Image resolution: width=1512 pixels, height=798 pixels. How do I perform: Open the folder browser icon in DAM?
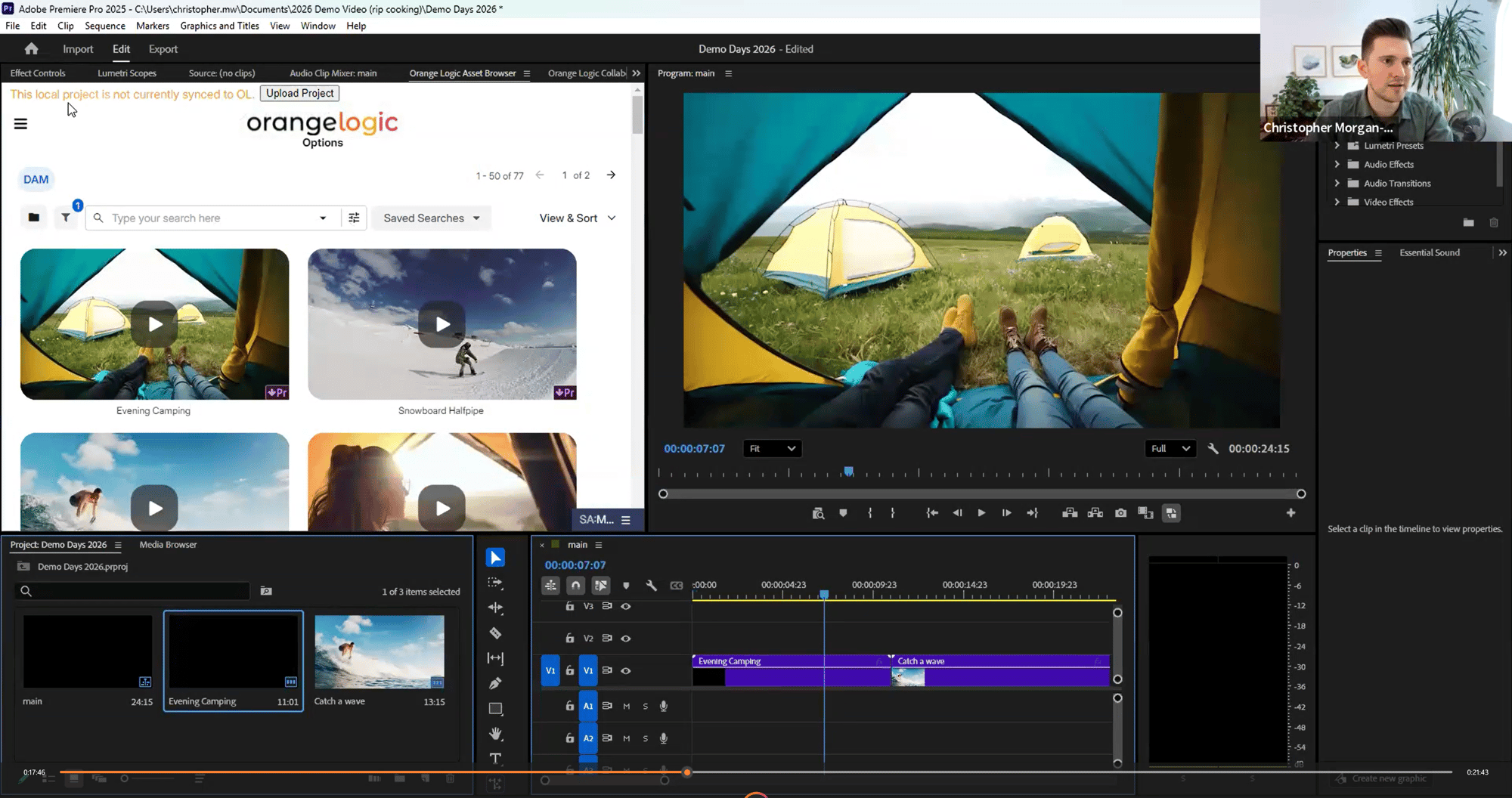coord(33,218)
